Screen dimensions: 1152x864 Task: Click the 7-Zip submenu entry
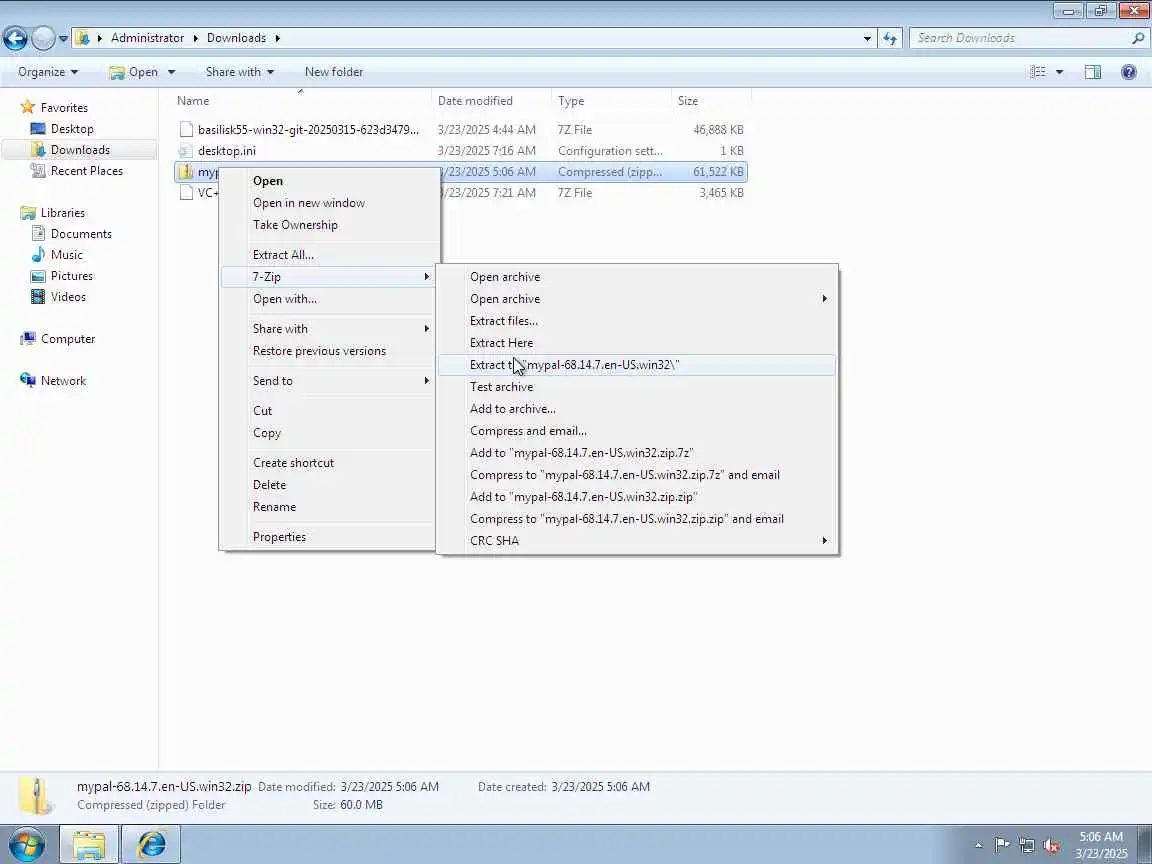(x=328, y=277)
